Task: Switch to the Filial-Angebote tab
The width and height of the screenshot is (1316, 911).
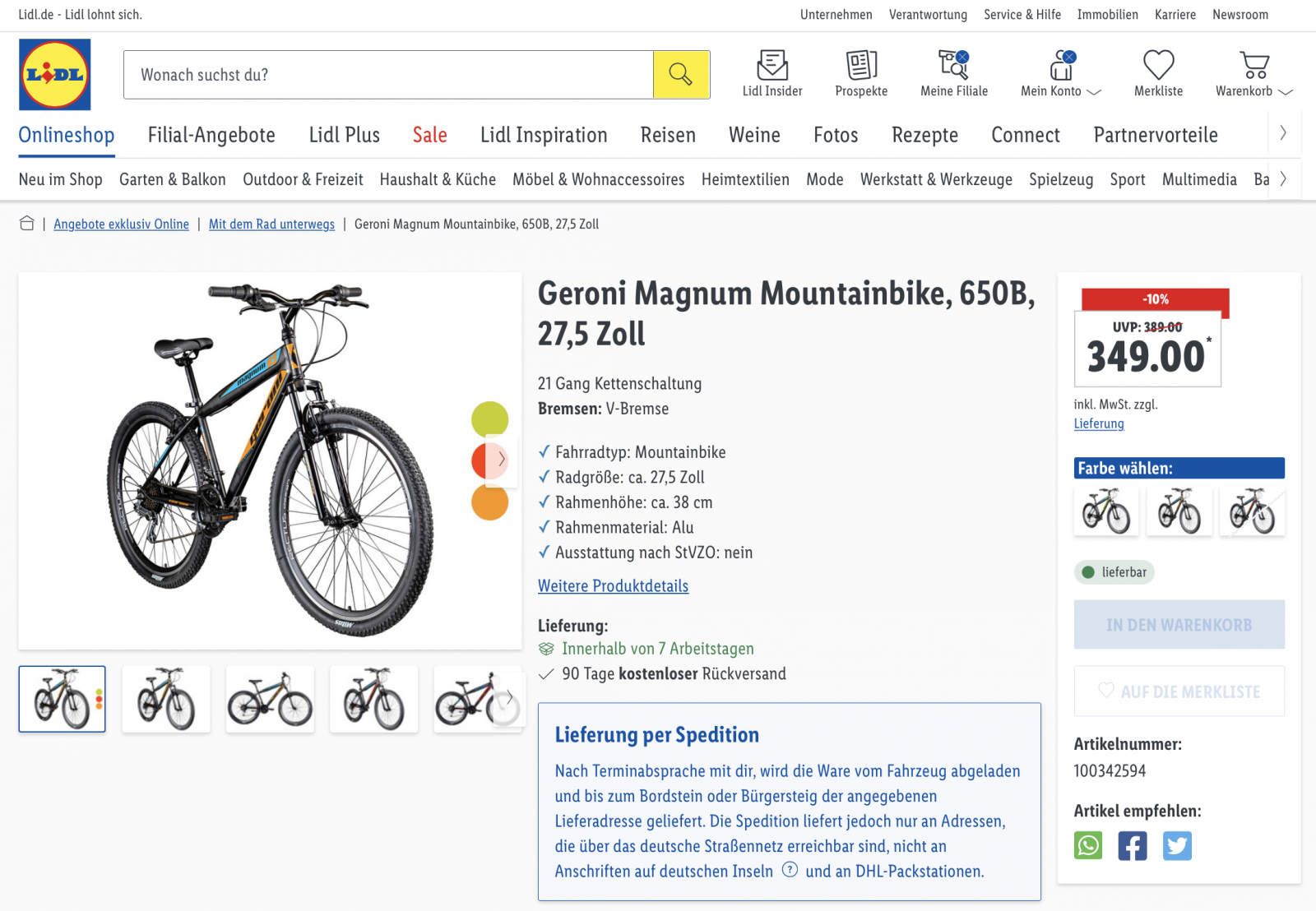Action: click(x=211, y=135)
